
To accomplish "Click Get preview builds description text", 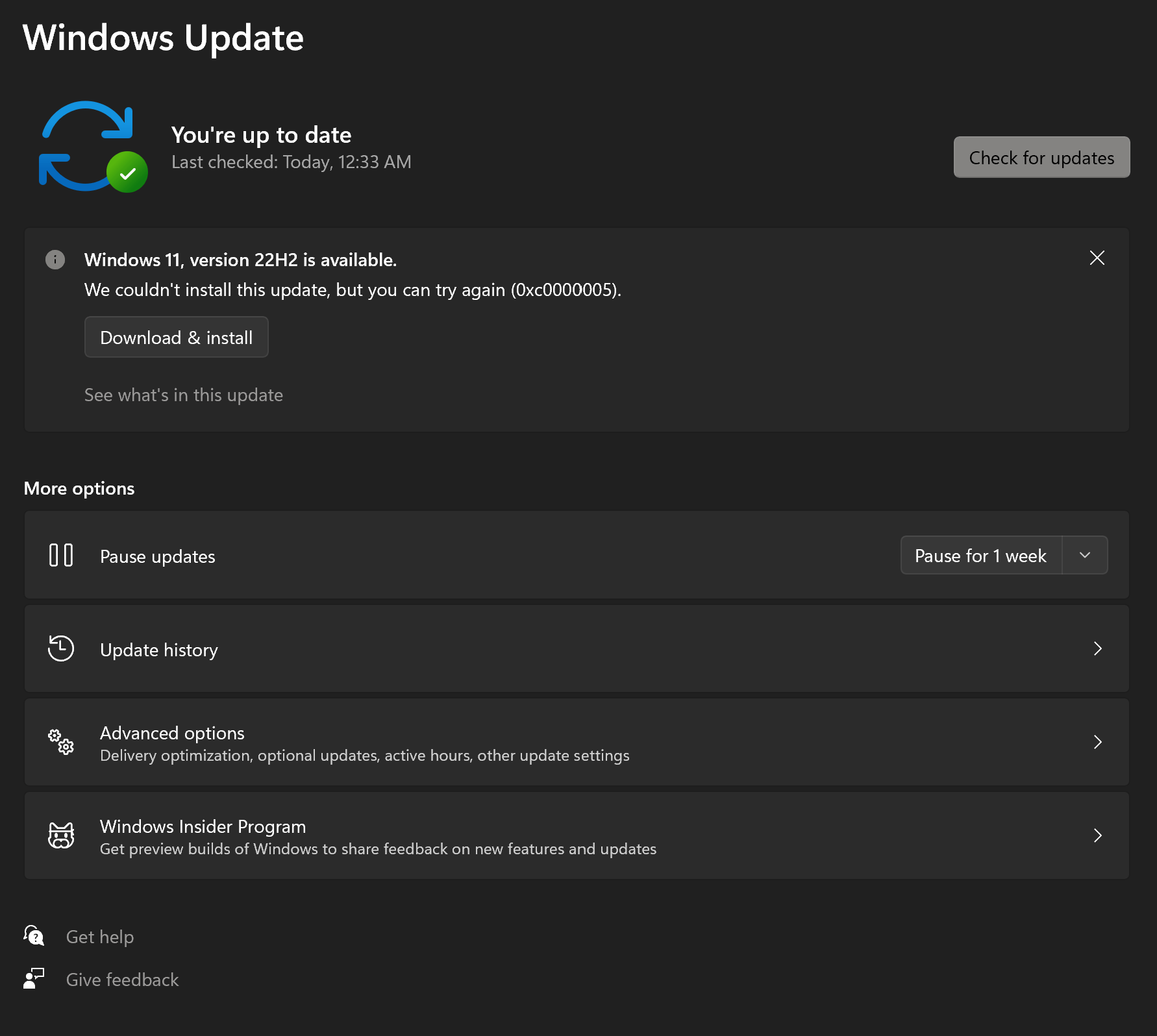I will coord(379,849).
